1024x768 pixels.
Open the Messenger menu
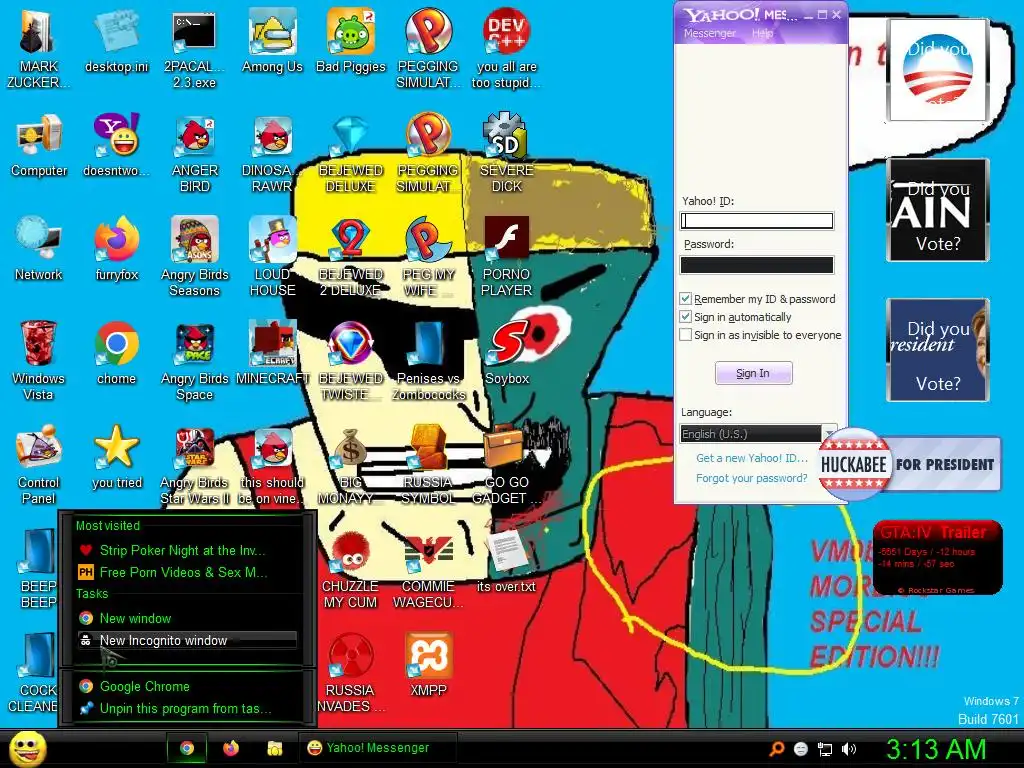pos(709,33)
